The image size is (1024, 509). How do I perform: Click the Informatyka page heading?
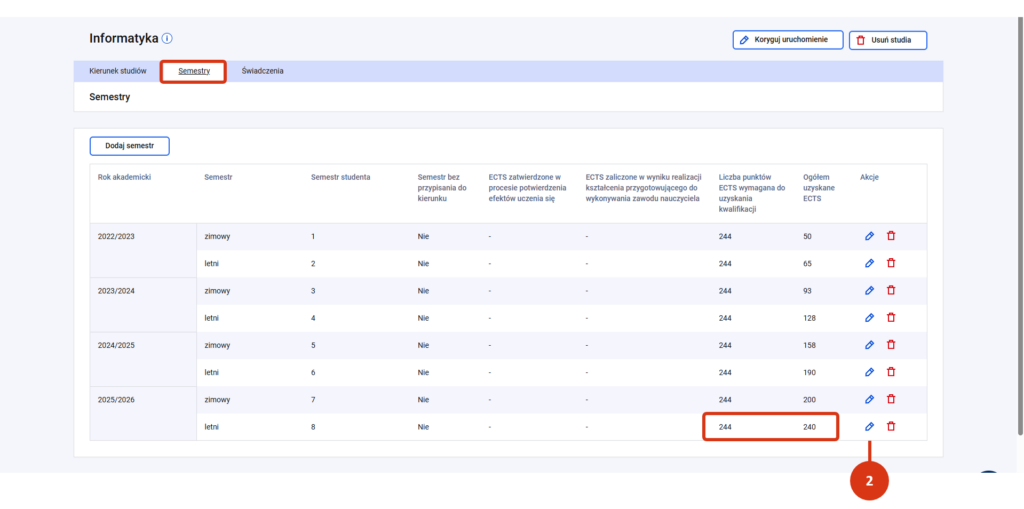tap(124, 39)
